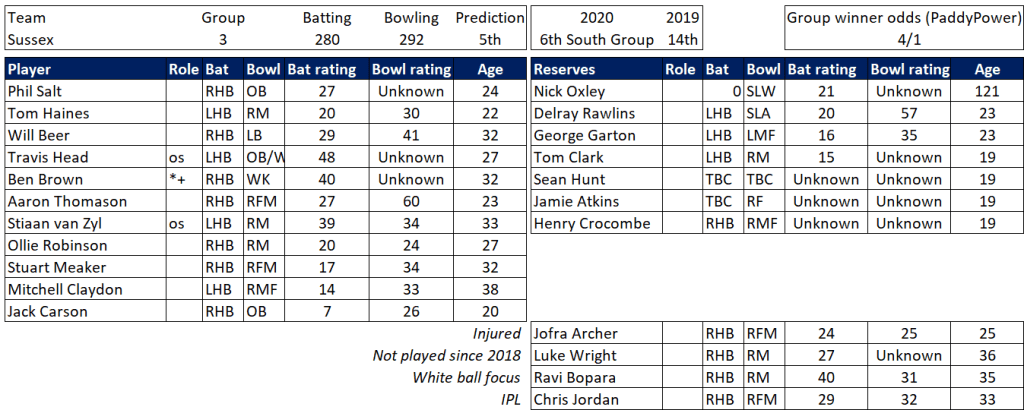Click Delray Rawlins' bowl rating 57

[909, 113]
